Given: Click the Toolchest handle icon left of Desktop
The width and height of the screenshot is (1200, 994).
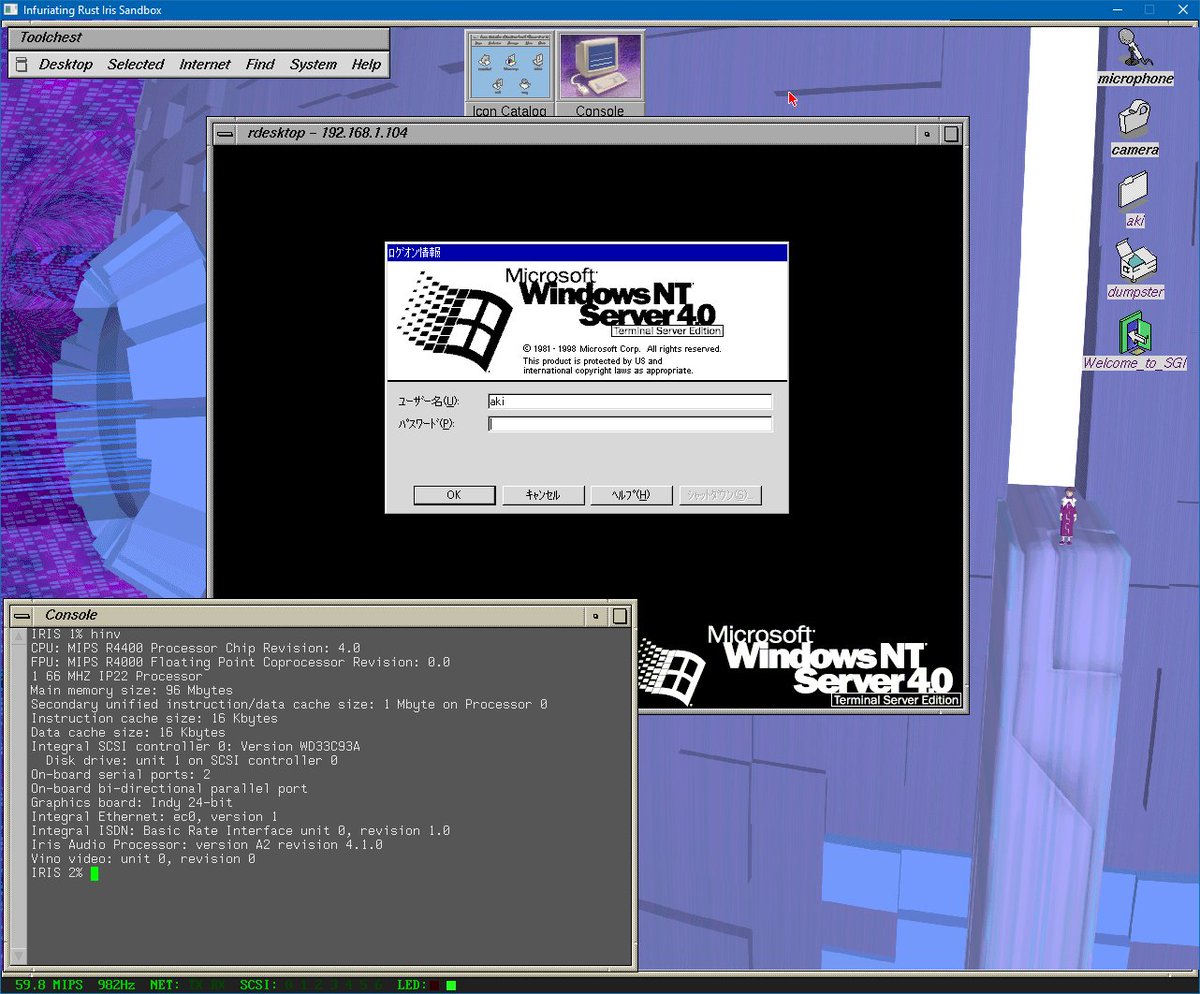Looking at the screenshot, I should pyautogui.click(x=20, y=64).
